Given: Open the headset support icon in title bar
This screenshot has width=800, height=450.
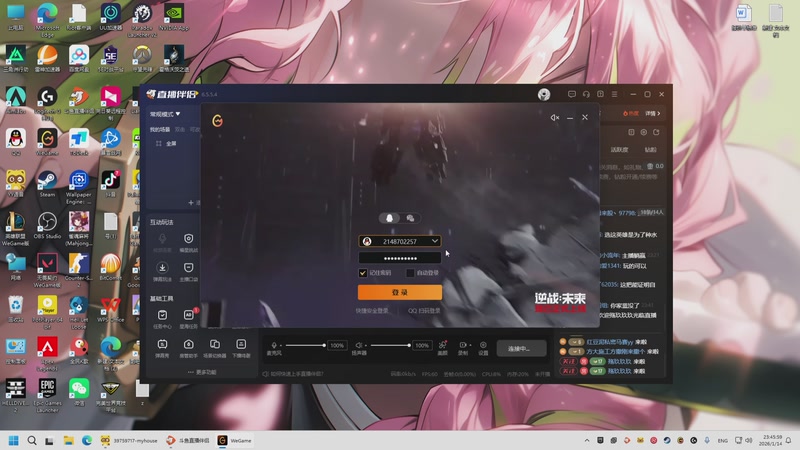Looking at the screenshot, I should point(586,94).
